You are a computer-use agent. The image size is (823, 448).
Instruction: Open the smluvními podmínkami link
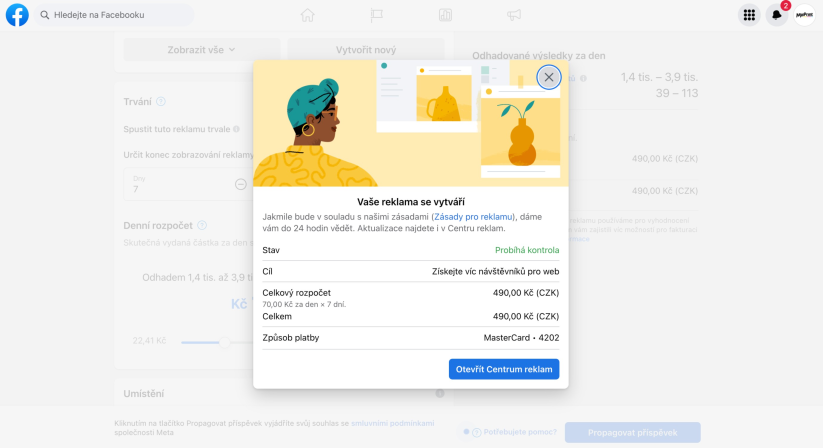[x=393, y=423]
